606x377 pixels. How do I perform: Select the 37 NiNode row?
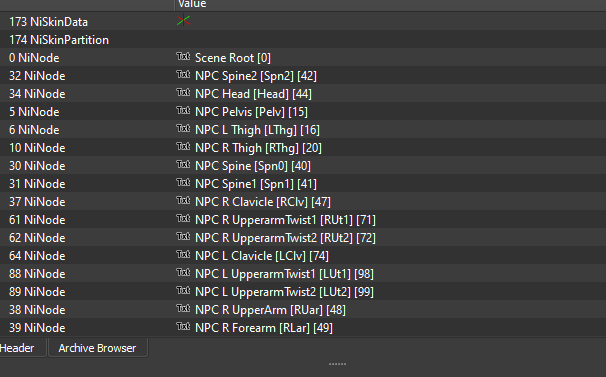coord(303,202)
